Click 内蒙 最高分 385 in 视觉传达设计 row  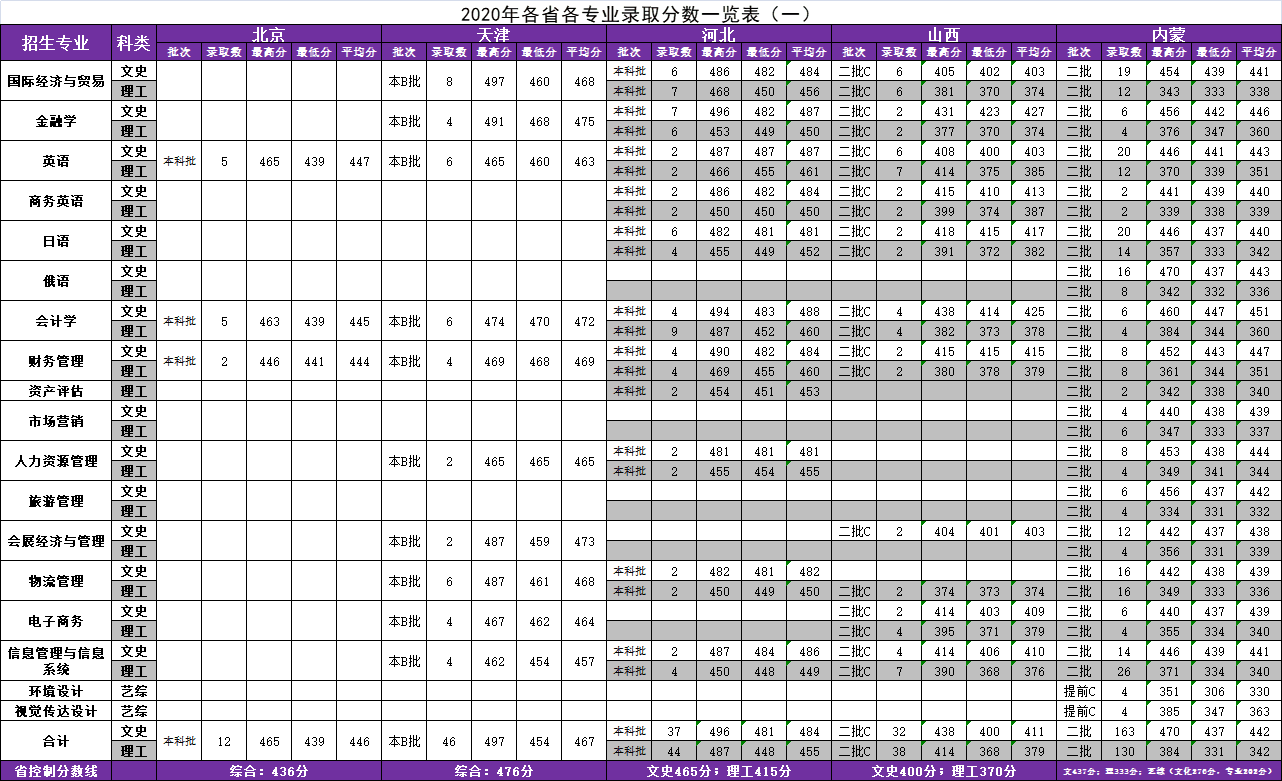(x=1169, y=711)
